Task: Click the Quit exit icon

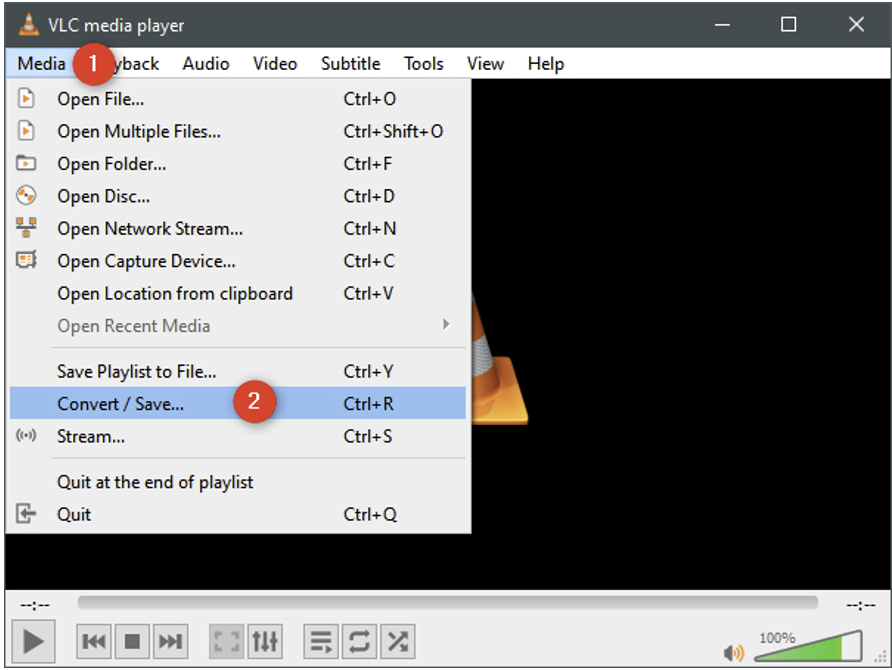Action: click(26, 514)
